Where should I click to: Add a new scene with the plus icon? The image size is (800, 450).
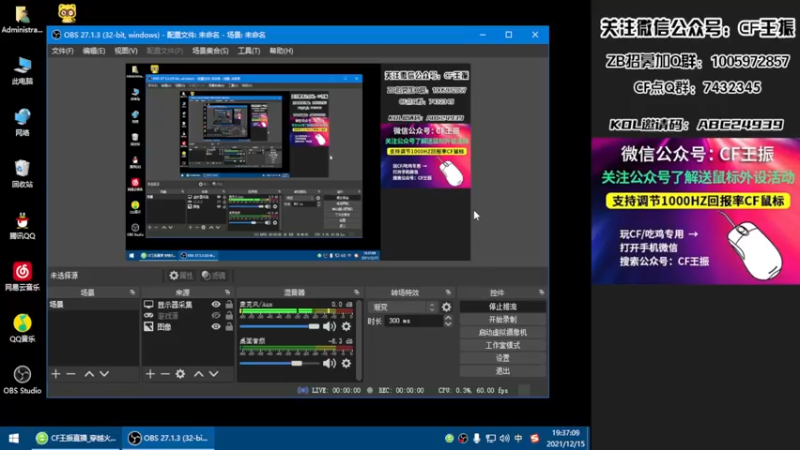[x=56, y=374]
